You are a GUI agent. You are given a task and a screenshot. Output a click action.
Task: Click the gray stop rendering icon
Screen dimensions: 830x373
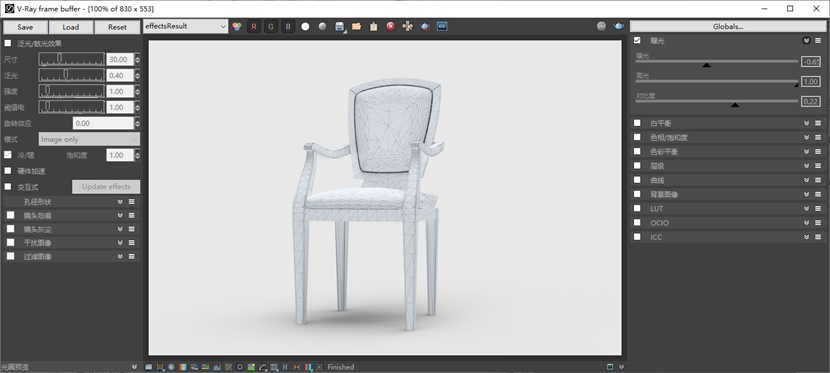601,26
